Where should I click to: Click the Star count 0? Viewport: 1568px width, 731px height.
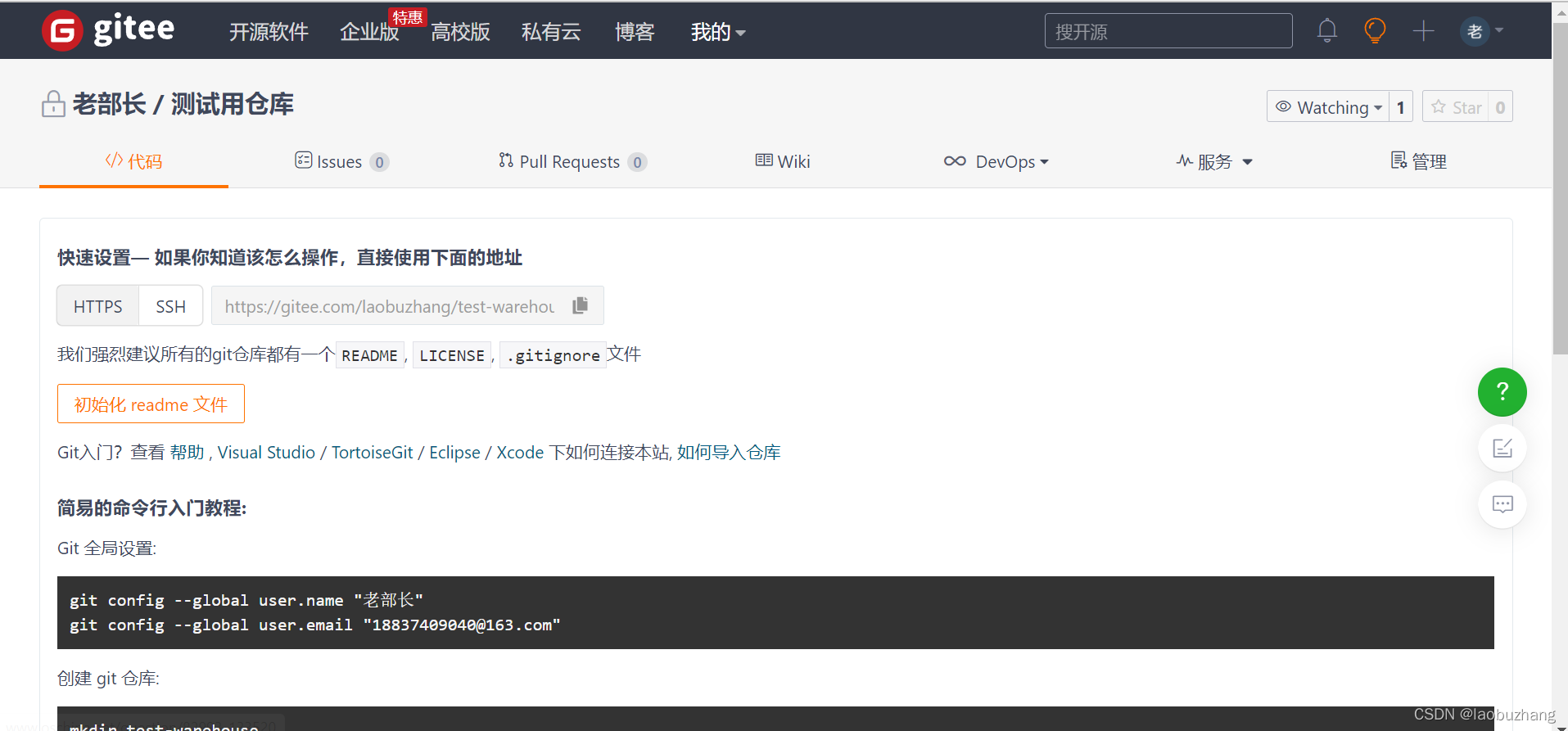[1500, 106]
